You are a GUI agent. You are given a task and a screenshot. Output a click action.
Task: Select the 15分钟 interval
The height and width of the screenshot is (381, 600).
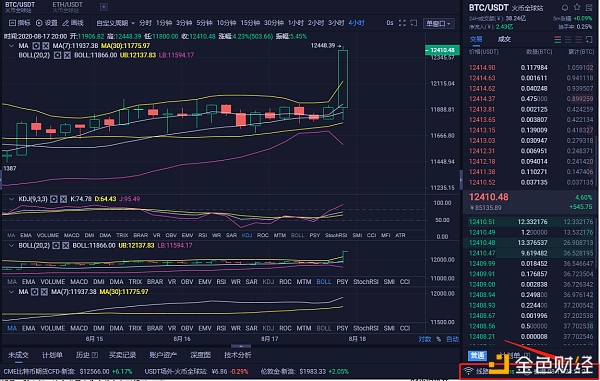tap(250, 23)
